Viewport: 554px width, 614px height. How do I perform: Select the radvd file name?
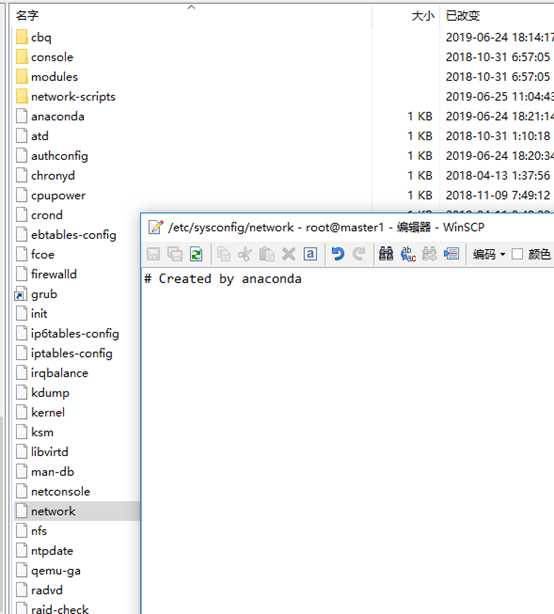point(47,590)
